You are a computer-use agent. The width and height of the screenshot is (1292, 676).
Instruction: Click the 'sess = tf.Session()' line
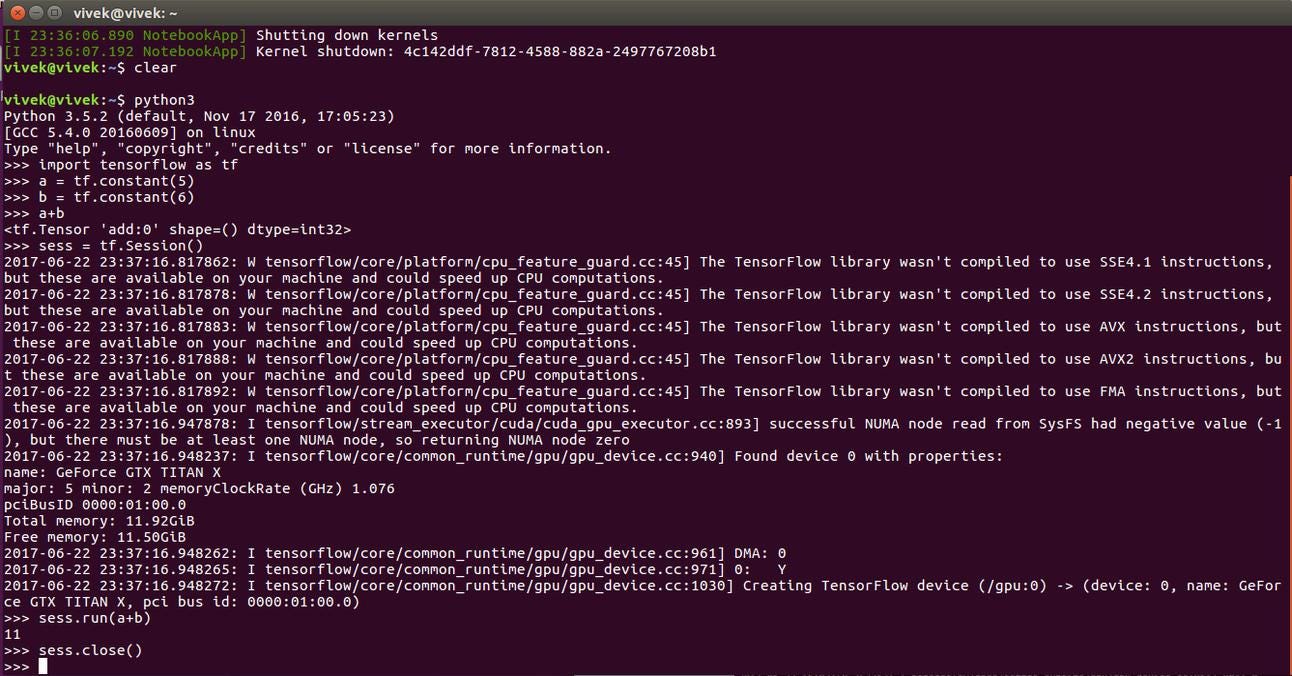click(104, 245)
